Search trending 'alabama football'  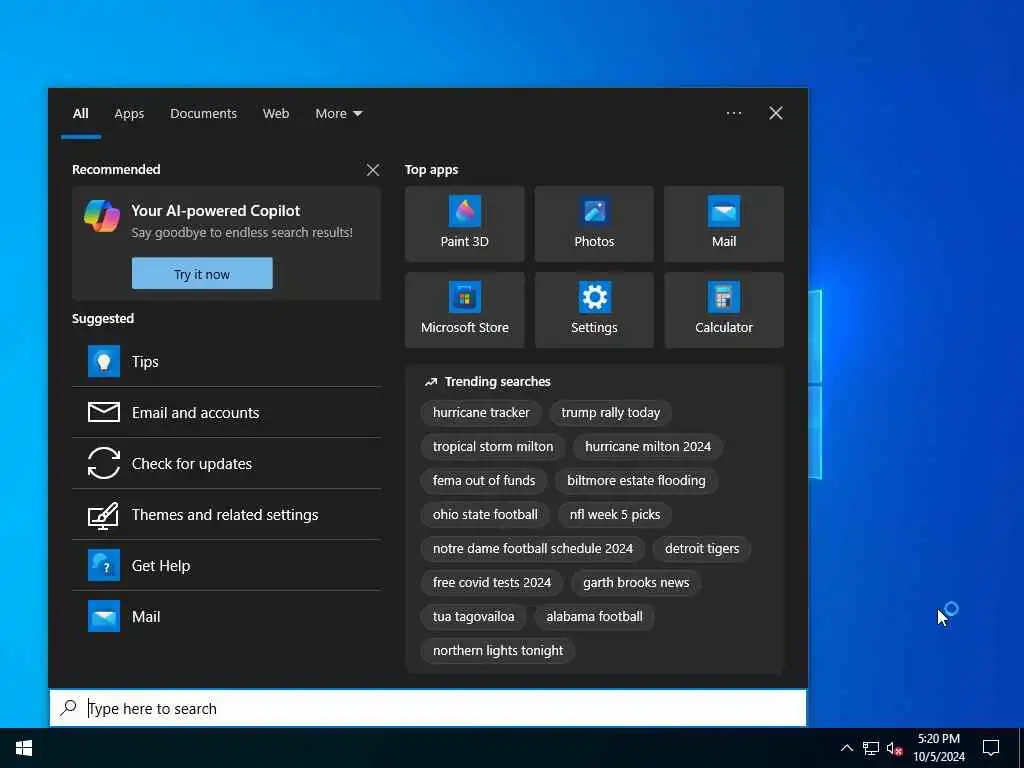[x=594, y=616]
